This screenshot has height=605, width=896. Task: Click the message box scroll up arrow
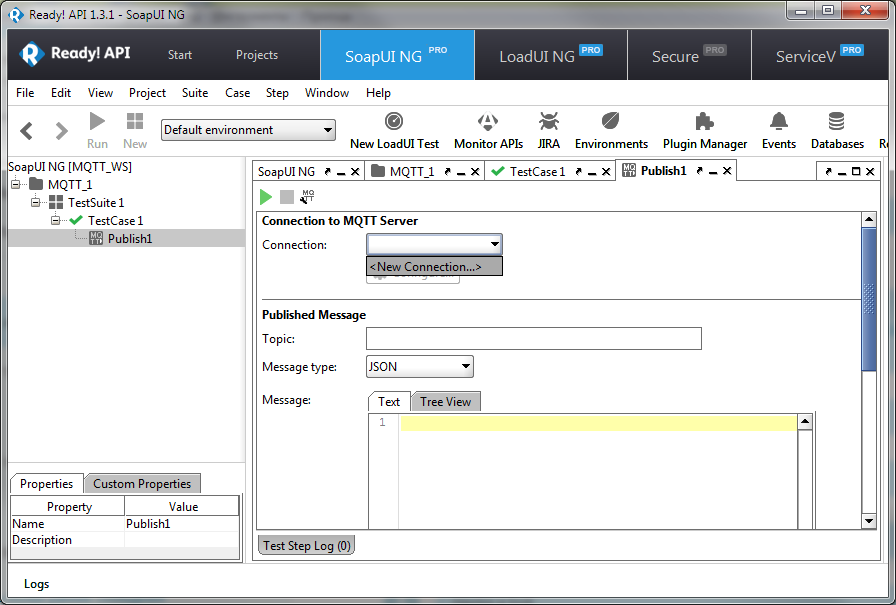point(805,422)
